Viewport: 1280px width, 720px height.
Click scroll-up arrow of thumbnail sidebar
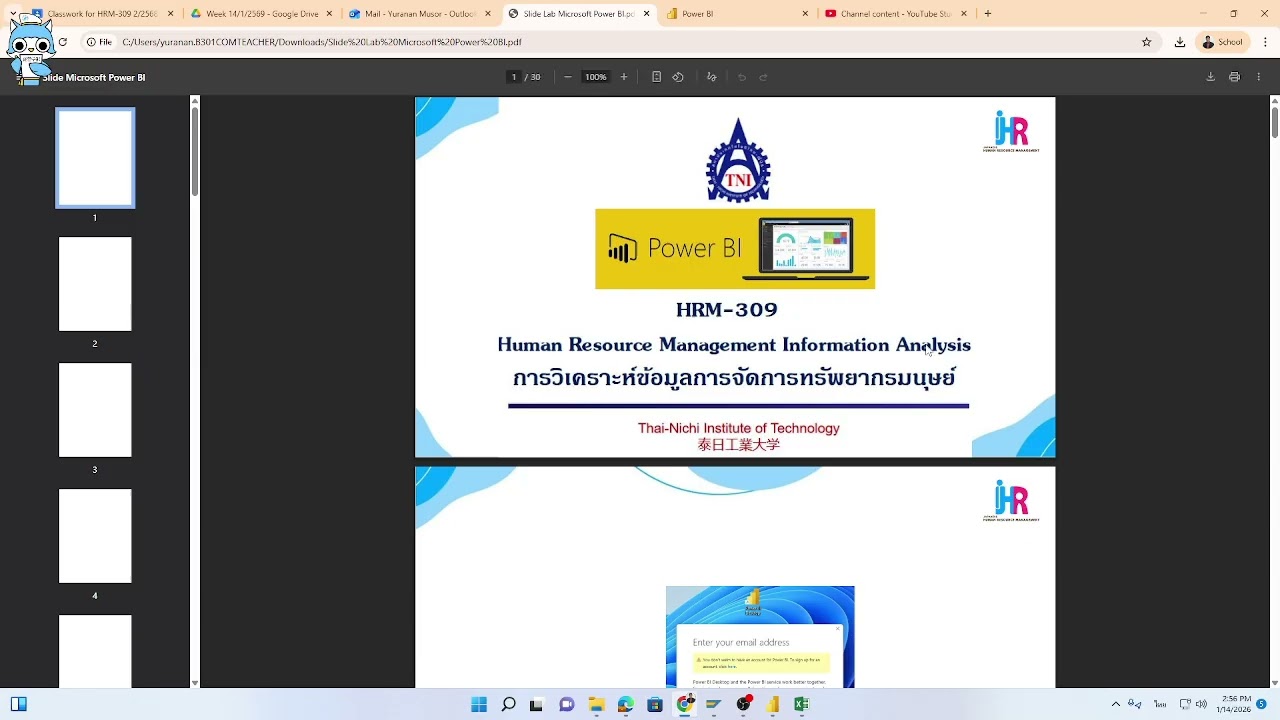coord(195,100)
